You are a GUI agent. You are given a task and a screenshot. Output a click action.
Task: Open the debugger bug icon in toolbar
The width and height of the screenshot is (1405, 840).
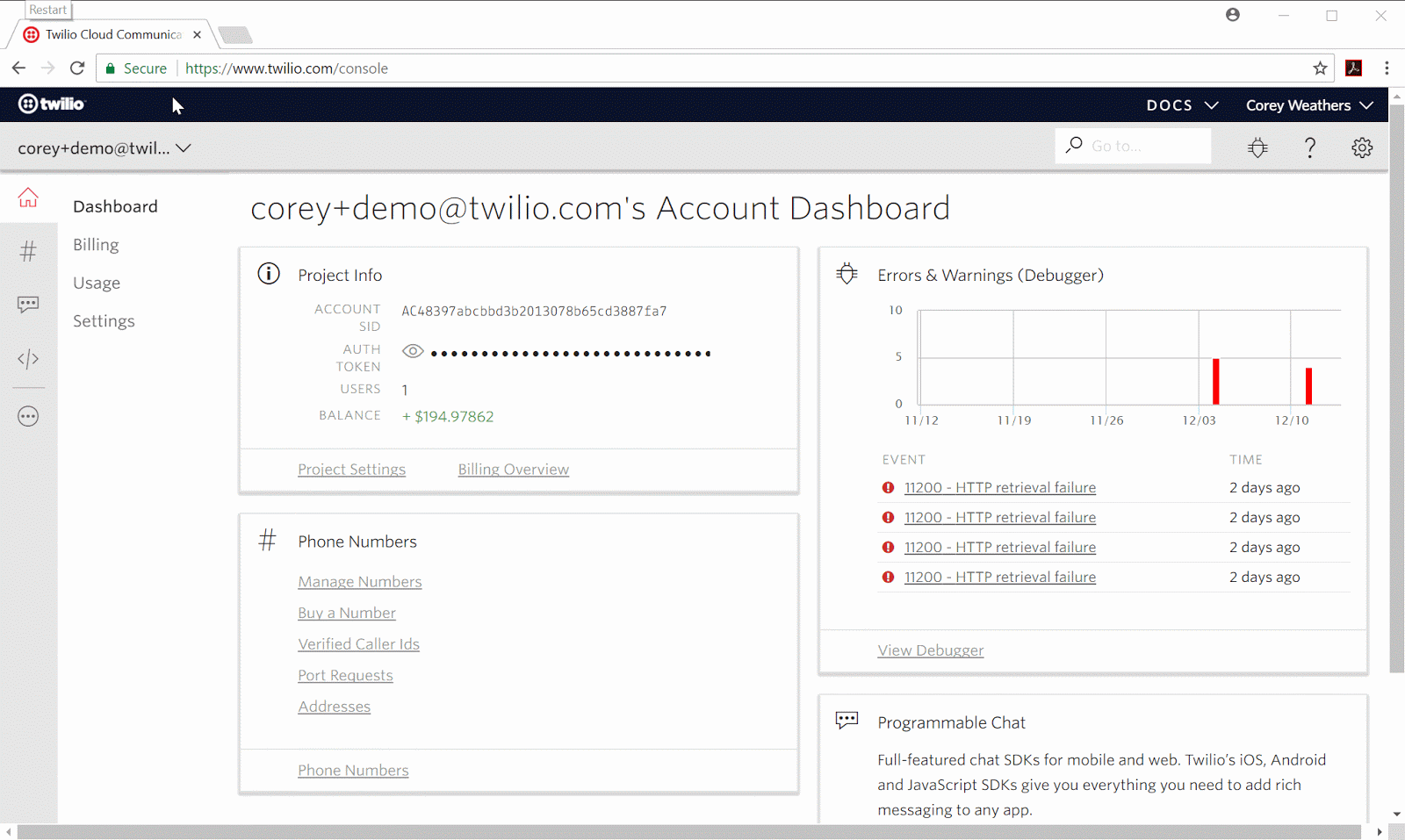click(1257, 147)
